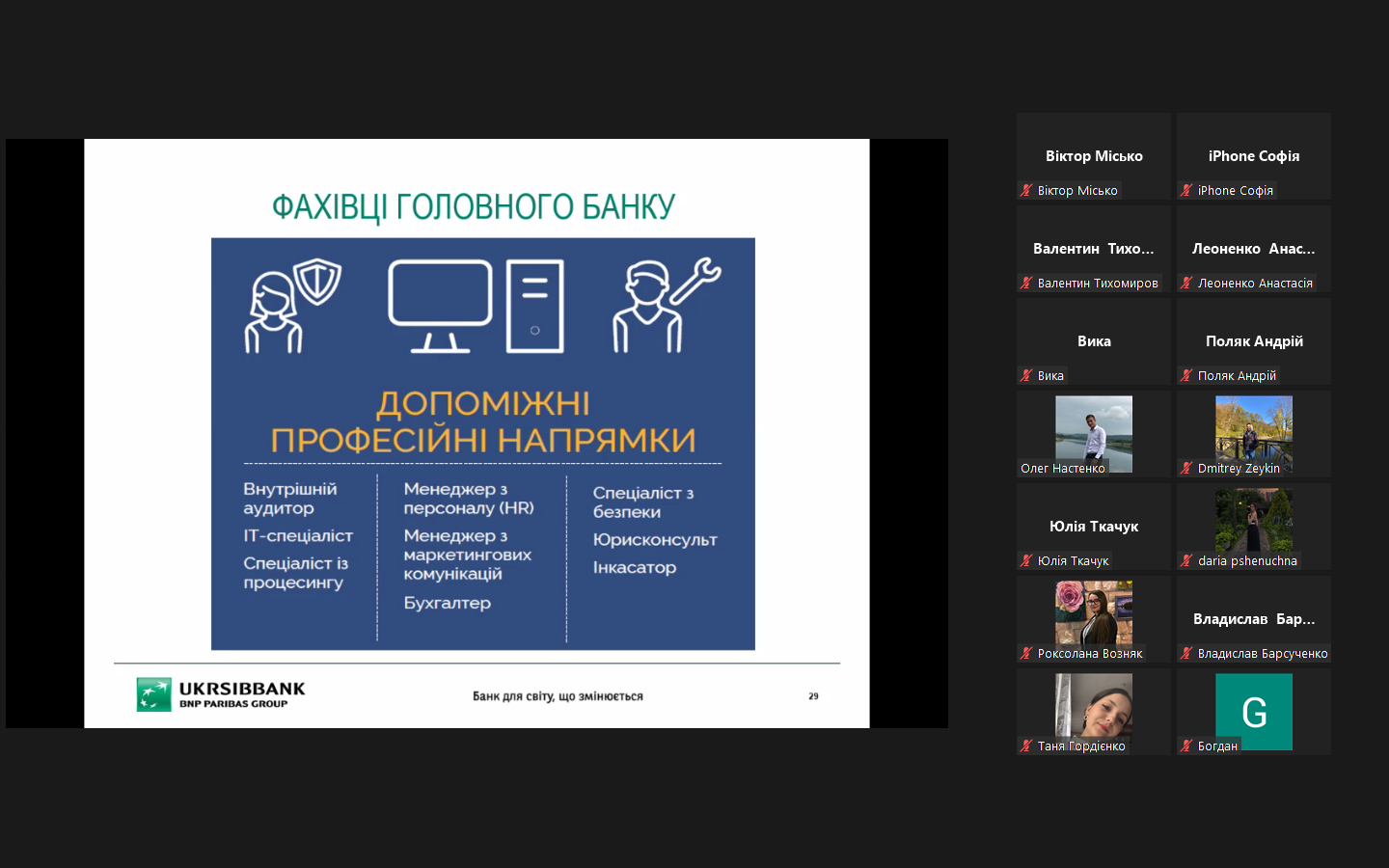Viewport: 1389px width, 868px height.
Task: Click slide page number 29
Action: click(x=813, y=696)
